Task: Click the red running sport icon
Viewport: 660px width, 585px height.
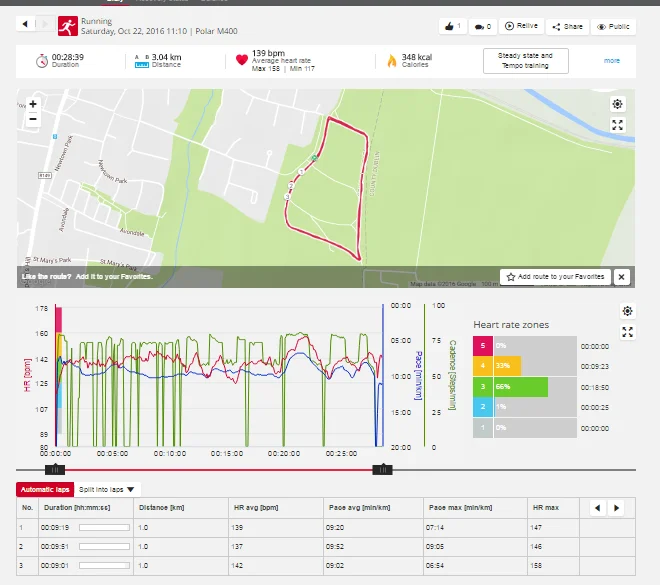Action: [x=68, y=25]
